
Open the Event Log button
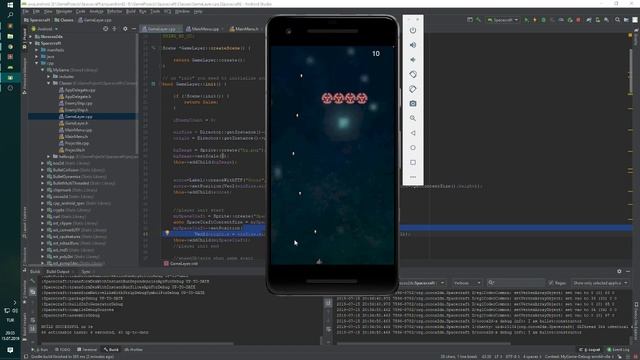(x=618, y=350)
